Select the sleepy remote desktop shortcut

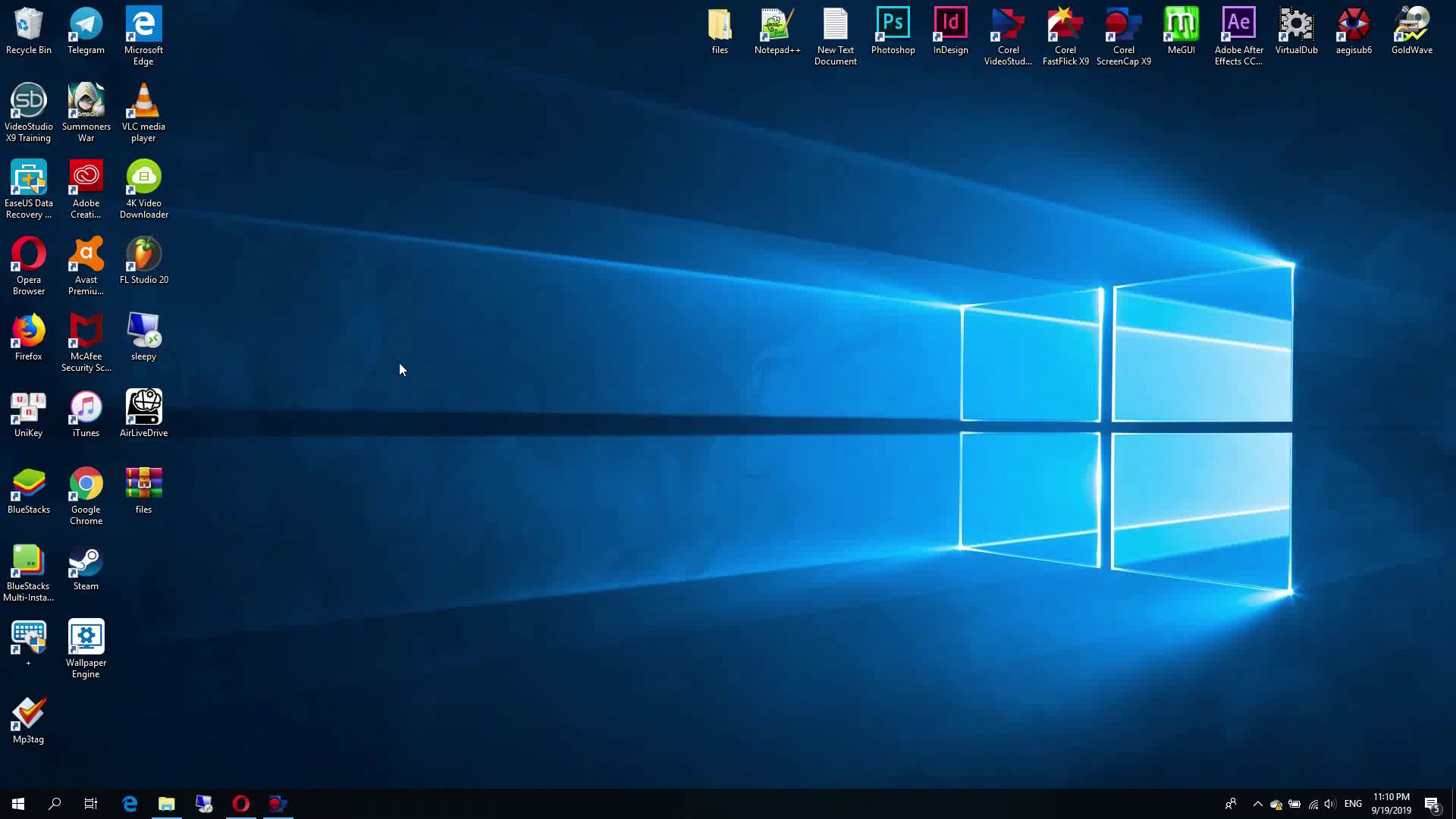143,337
